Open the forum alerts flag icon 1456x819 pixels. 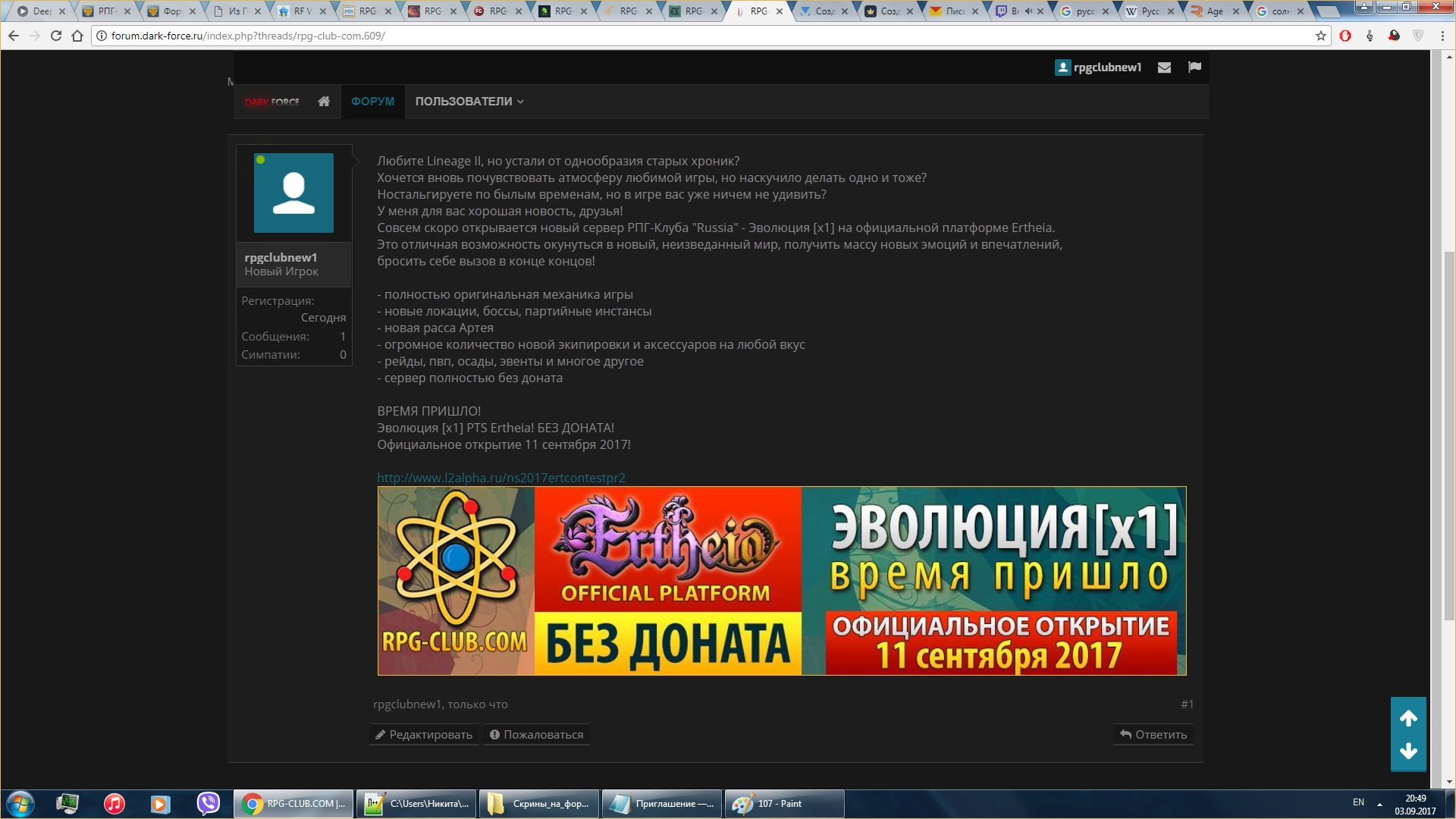(1194, 67)
